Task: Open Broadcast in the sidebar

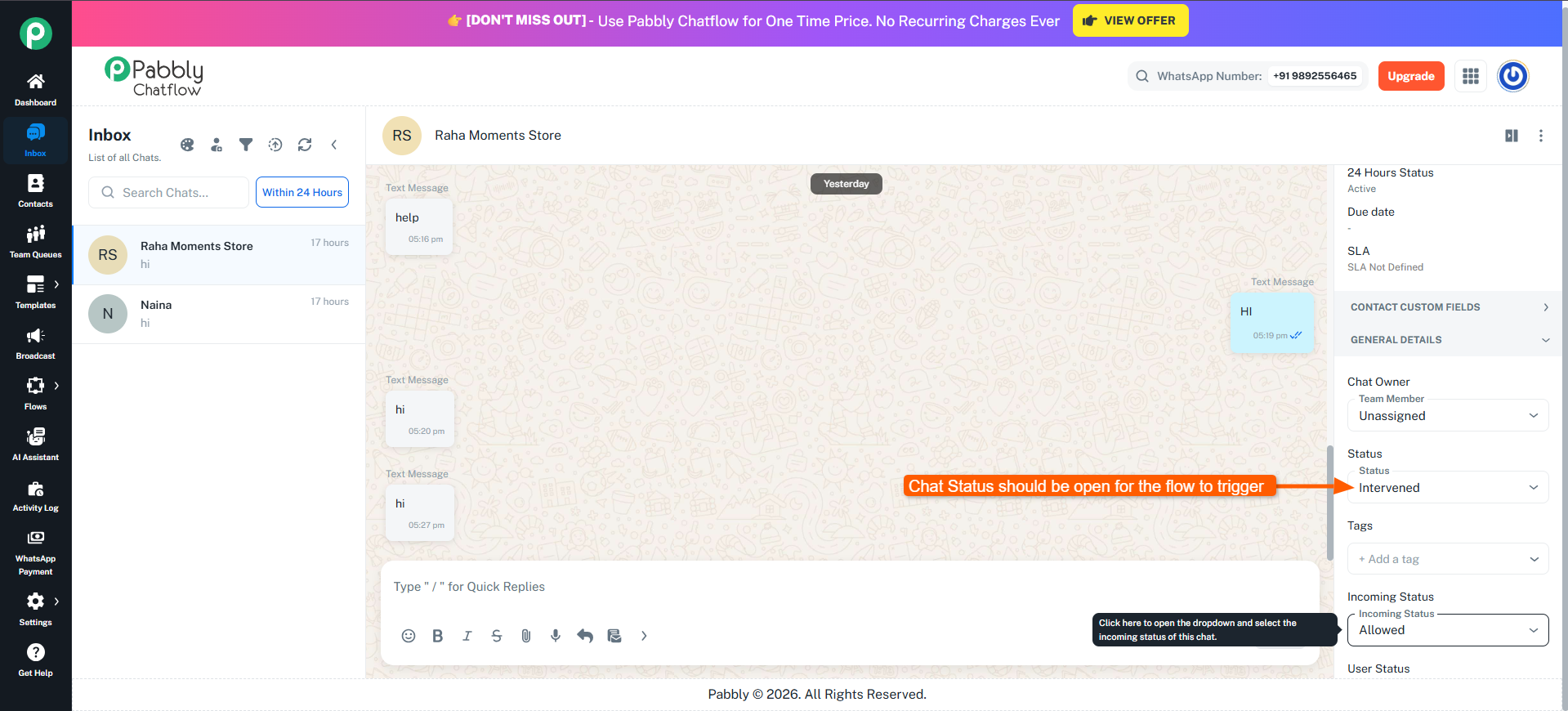Action: (35, 344)
